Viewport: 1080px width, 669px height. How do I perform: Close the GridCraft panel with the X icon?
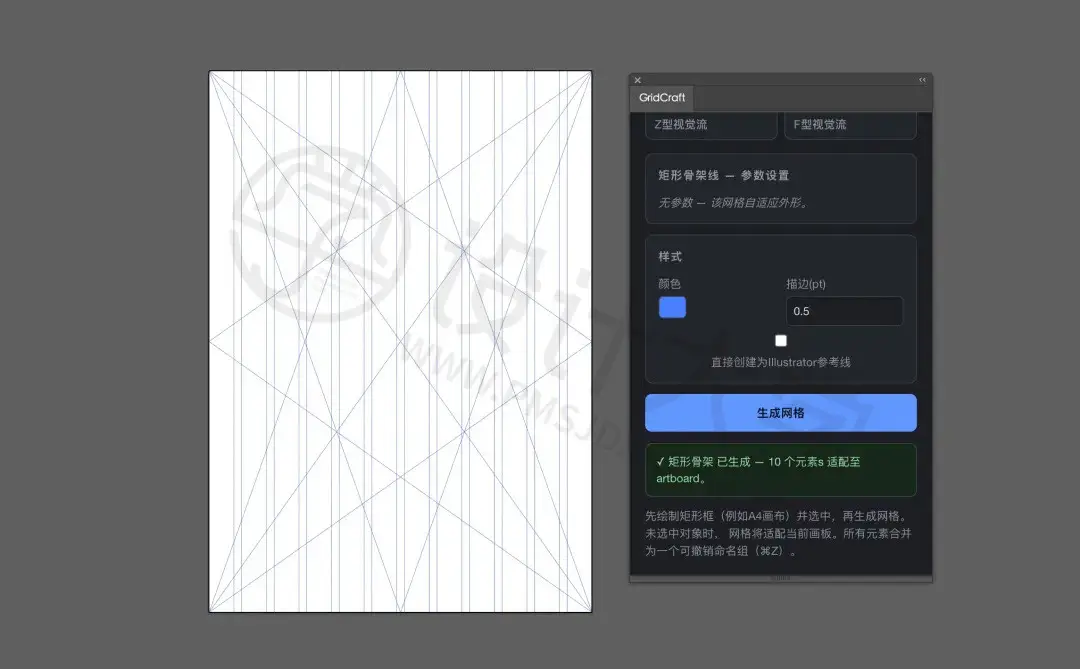click(638, 80)
